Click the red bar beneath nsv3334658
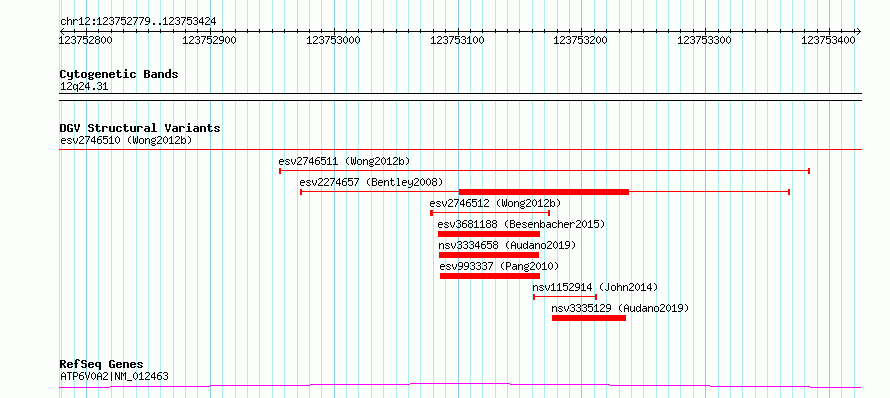Screen dimensions: 890x398 [489, 255]
